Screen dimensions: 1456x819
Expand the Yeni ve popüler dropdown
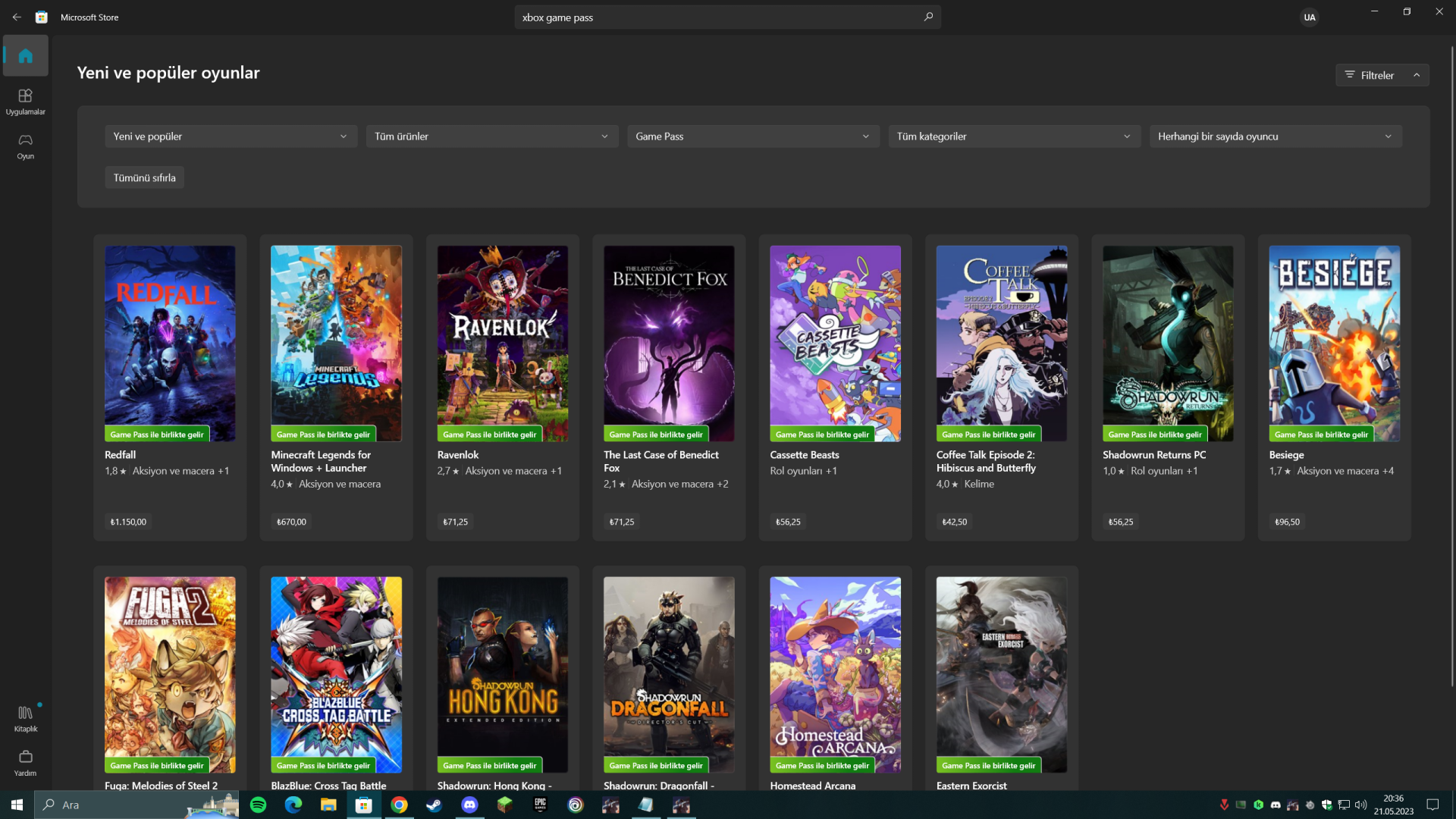coord(231,136)
